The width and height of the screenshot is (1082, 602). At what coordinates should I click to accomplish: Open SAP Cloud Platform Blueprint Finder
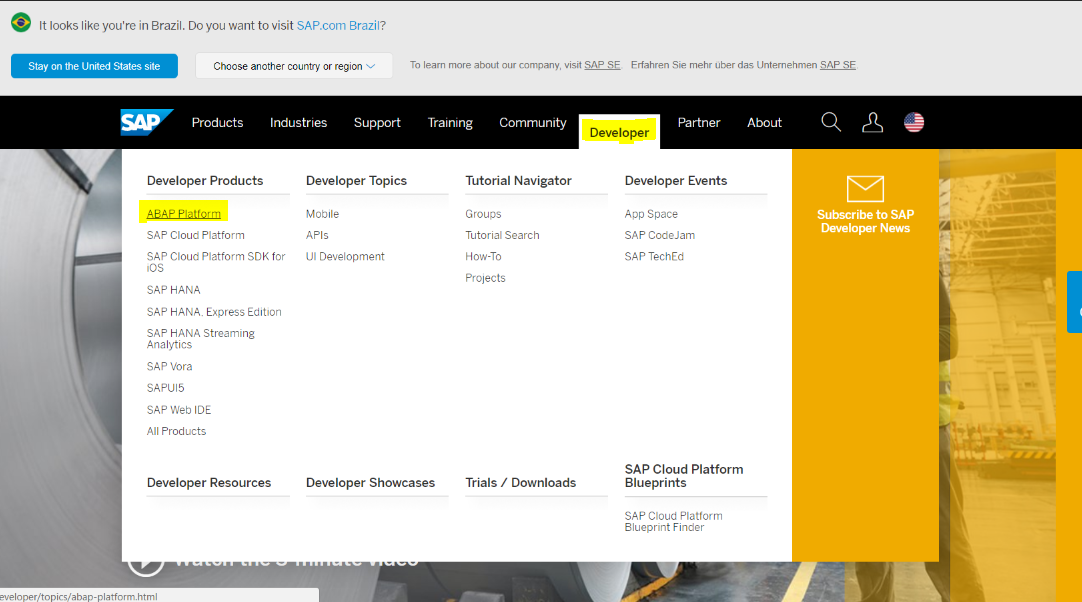(x=673, y=522)
